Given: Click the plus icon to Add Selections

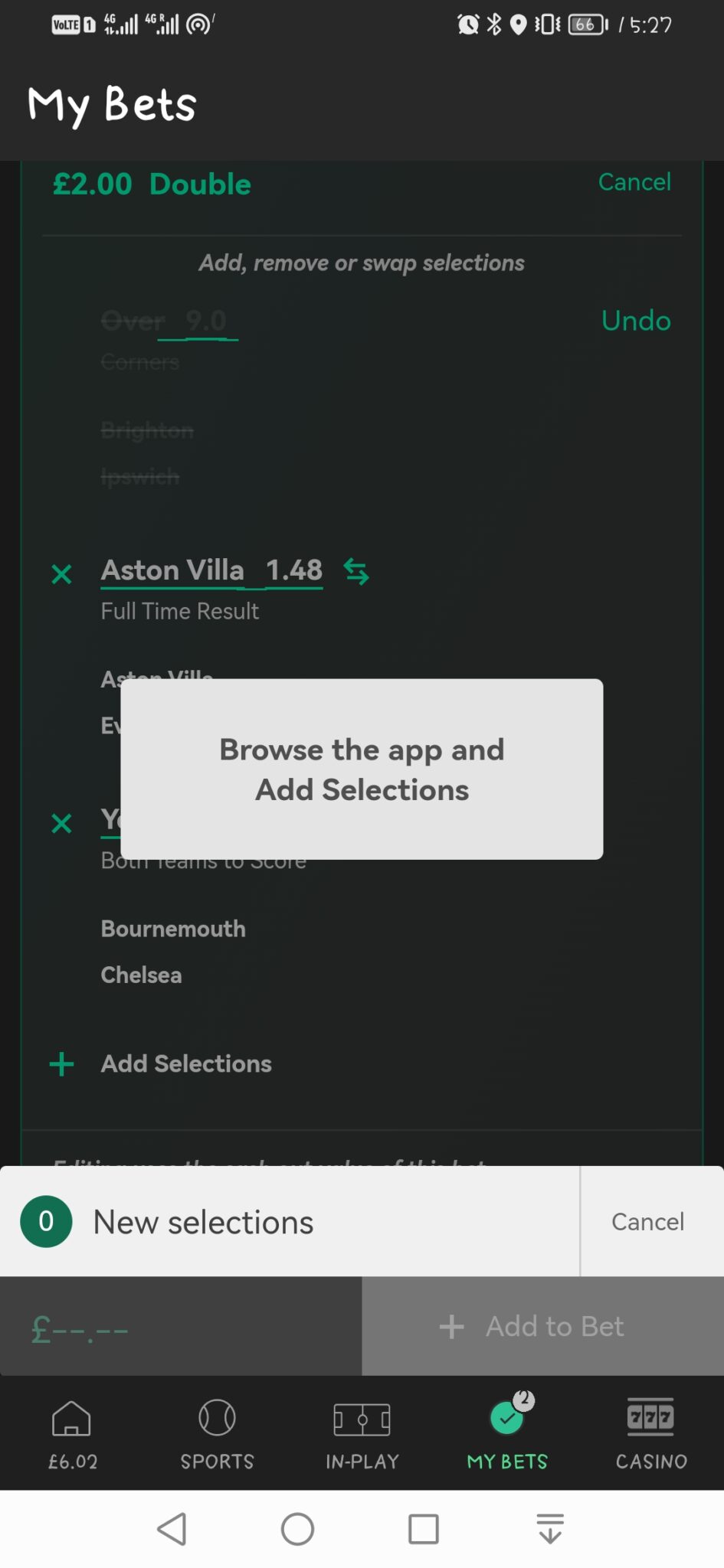Looking at the screenshot, I should click(x=61, y=1063).
